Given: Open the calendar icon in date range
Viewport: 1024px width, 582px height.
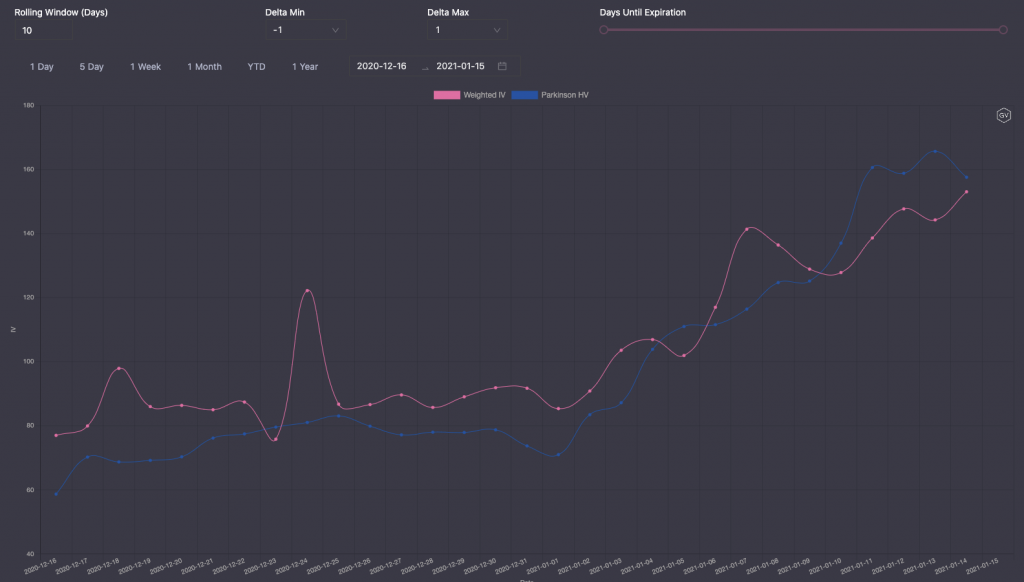Looking at the screenshot, I should (x=502, y=66).
